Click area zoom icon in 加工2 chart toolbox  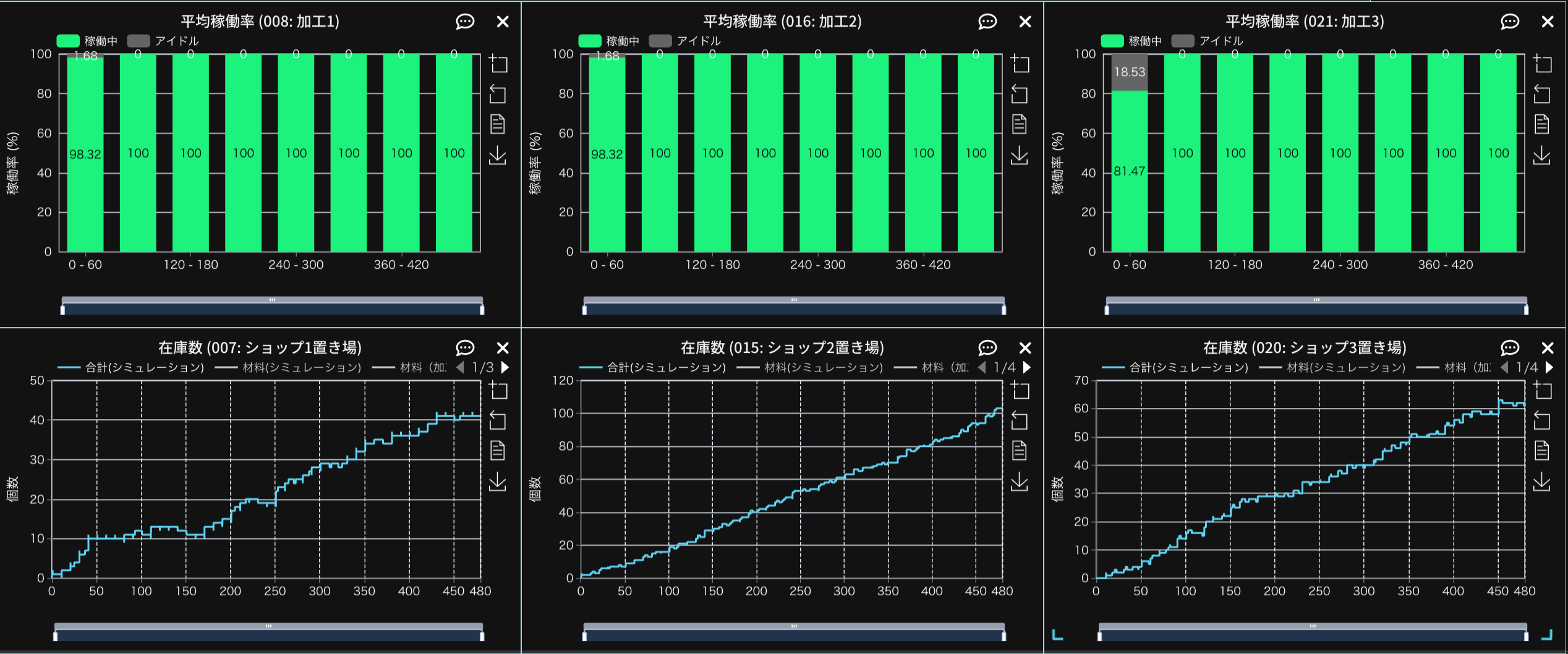tap(1020, 64)
